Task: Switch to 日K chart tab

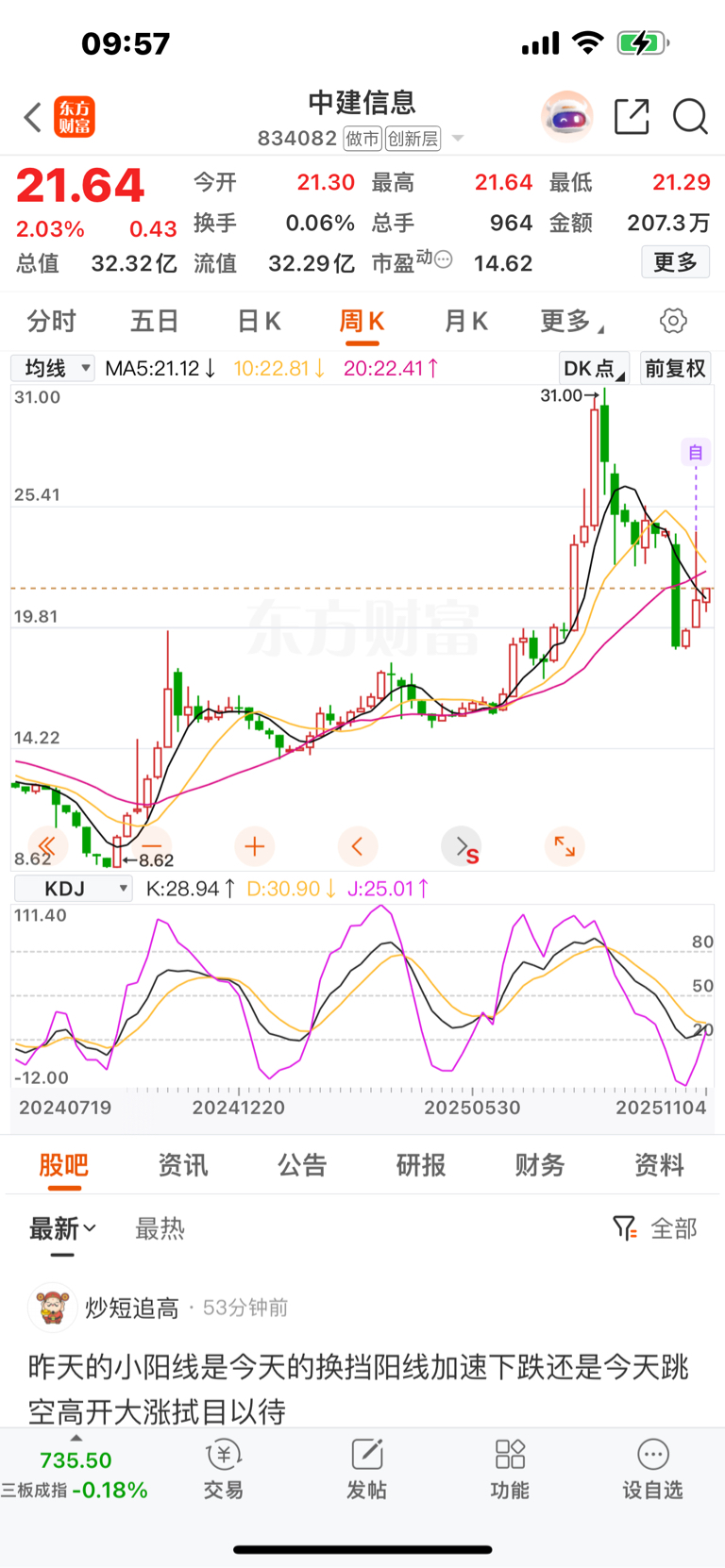Action: click(x=259, y=322)
